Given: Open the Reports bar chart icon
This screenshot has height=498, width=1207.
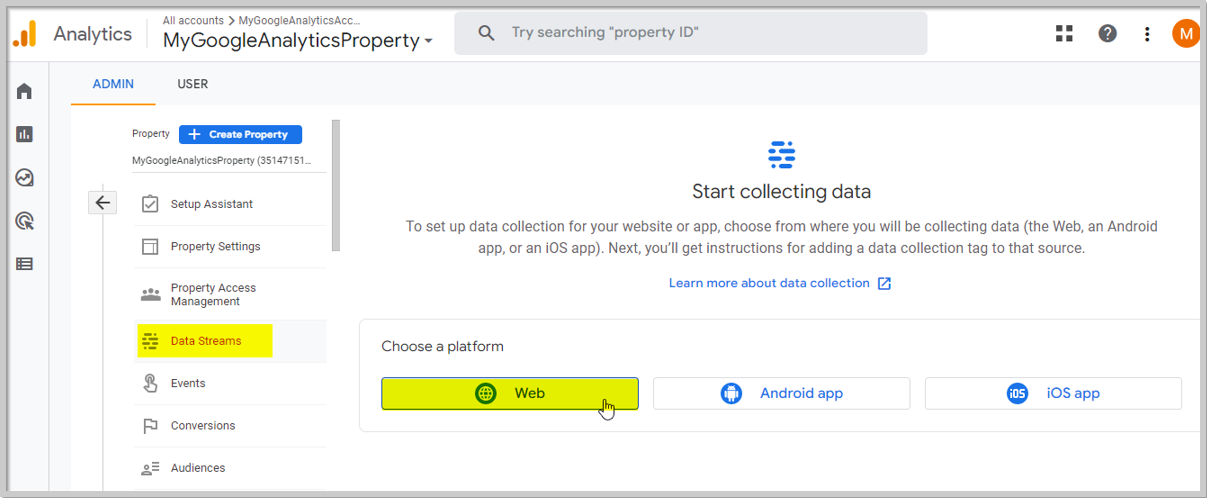Looking at the screenshot, I should tap(25, 134).
